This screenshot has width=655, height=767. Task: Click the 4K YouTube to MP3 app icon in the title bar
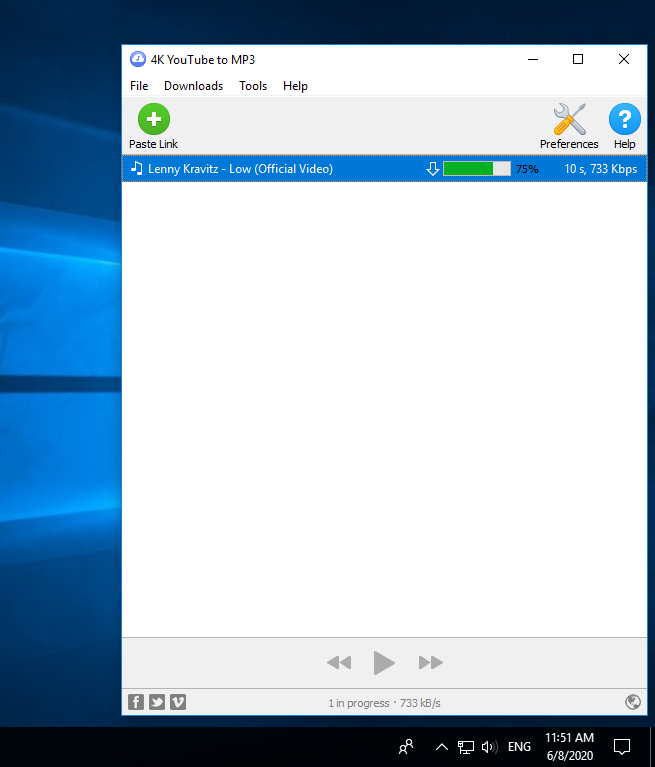(x=137, y=59)
